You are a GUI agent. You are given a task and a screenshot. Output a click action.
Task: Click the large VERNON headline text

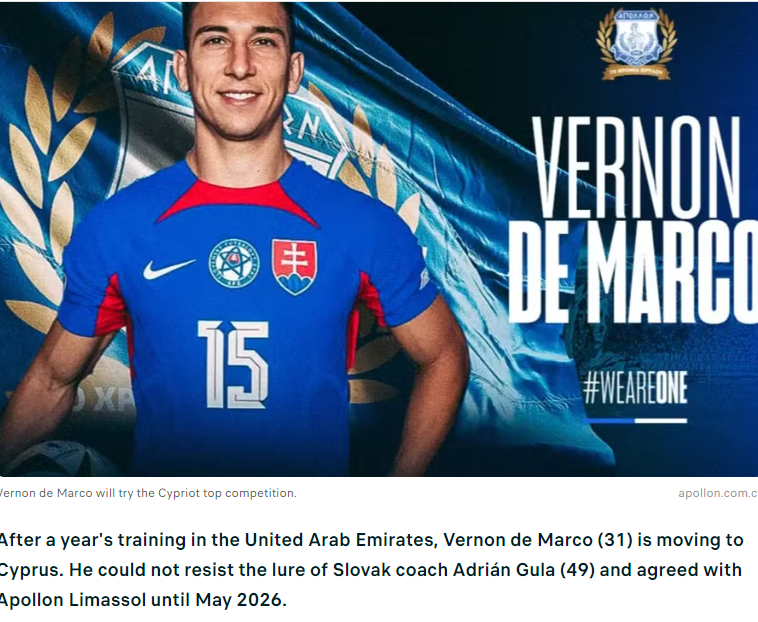[636, 167]
